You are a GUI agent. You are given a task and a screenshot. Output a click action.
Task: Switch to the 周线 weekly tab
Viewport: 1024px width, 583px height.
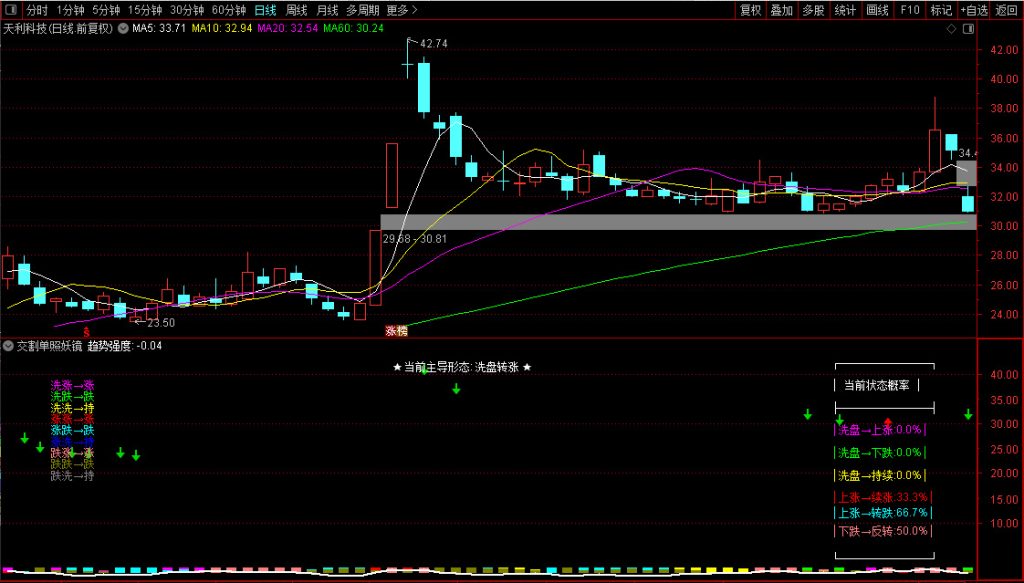[297, 10]
